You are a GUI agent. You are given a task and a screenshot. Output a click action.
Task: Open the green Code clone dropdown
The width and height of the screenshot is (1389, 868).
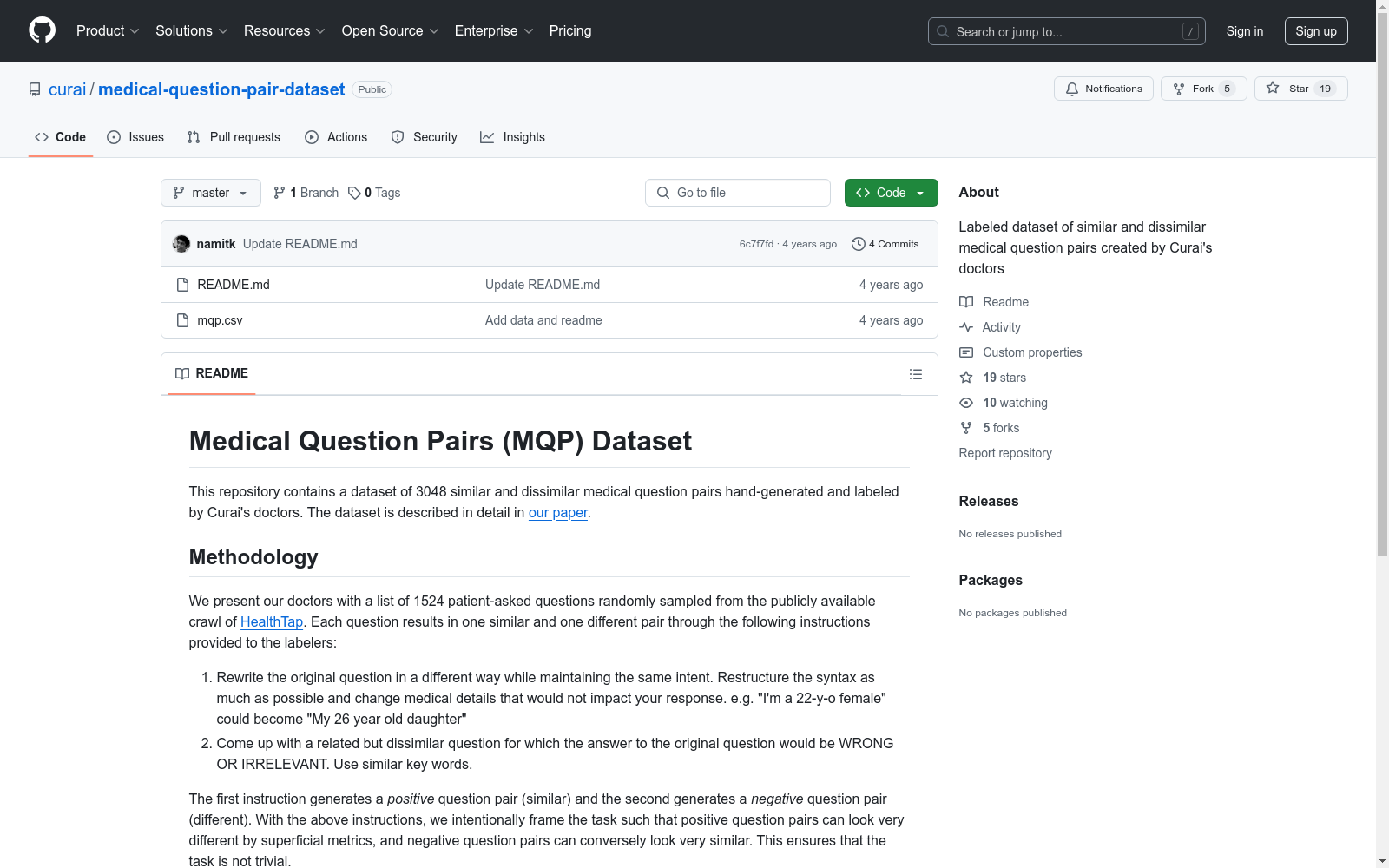coord(892,193)
